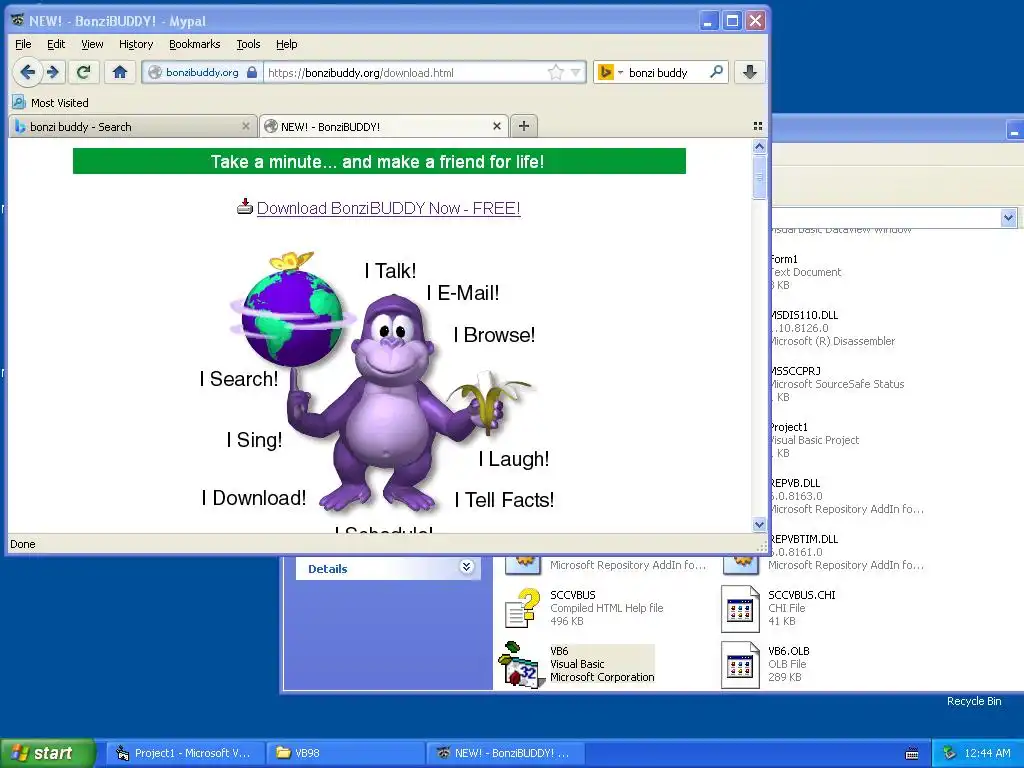The height and width of the screenshot is (768, 1024).
Task: Switch to Project1 - Microsoft V... taskbar button
Action: [185, 753]
